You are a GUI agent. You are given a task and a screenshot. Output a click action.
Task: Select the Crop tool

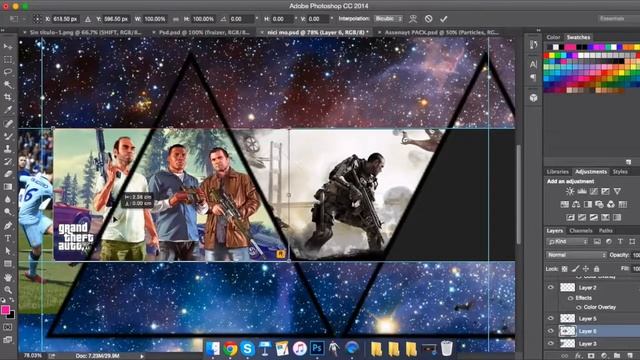pyautogui.click(x=8, y=98)
